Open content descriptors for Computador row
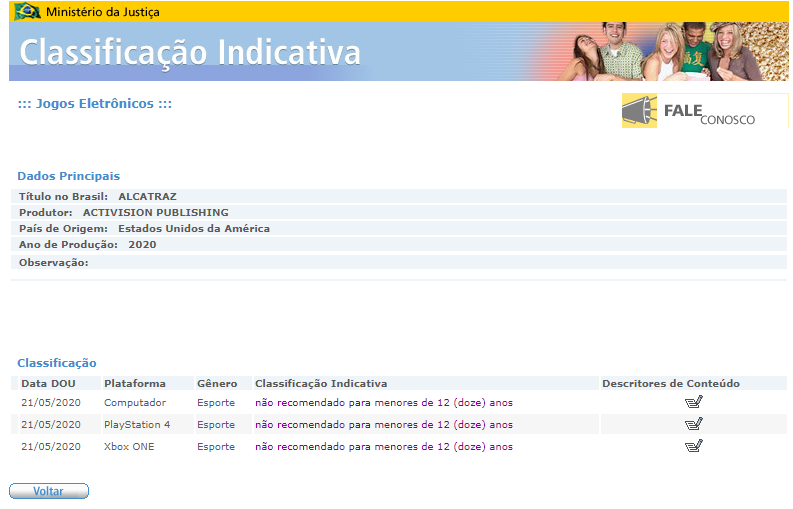Screen dimensions: 793x509 (x=693, y=402)
